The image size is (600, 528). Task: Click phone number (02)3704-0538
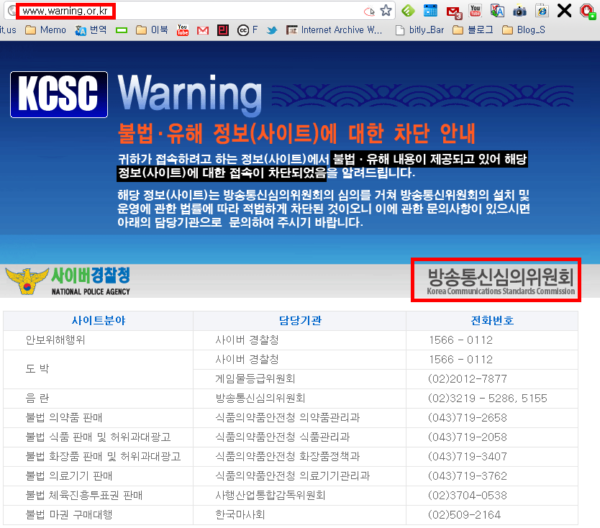468,495
